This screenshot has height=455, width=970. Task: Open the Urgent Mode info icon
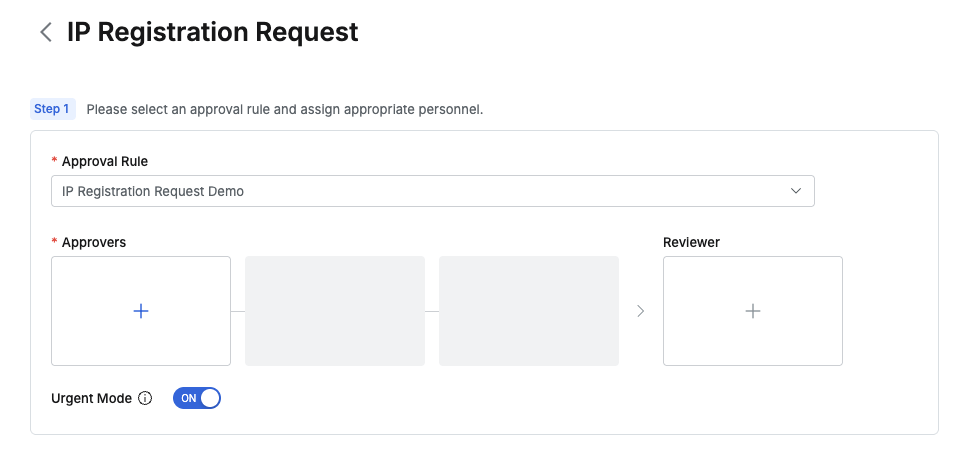(x=145, y=398)
